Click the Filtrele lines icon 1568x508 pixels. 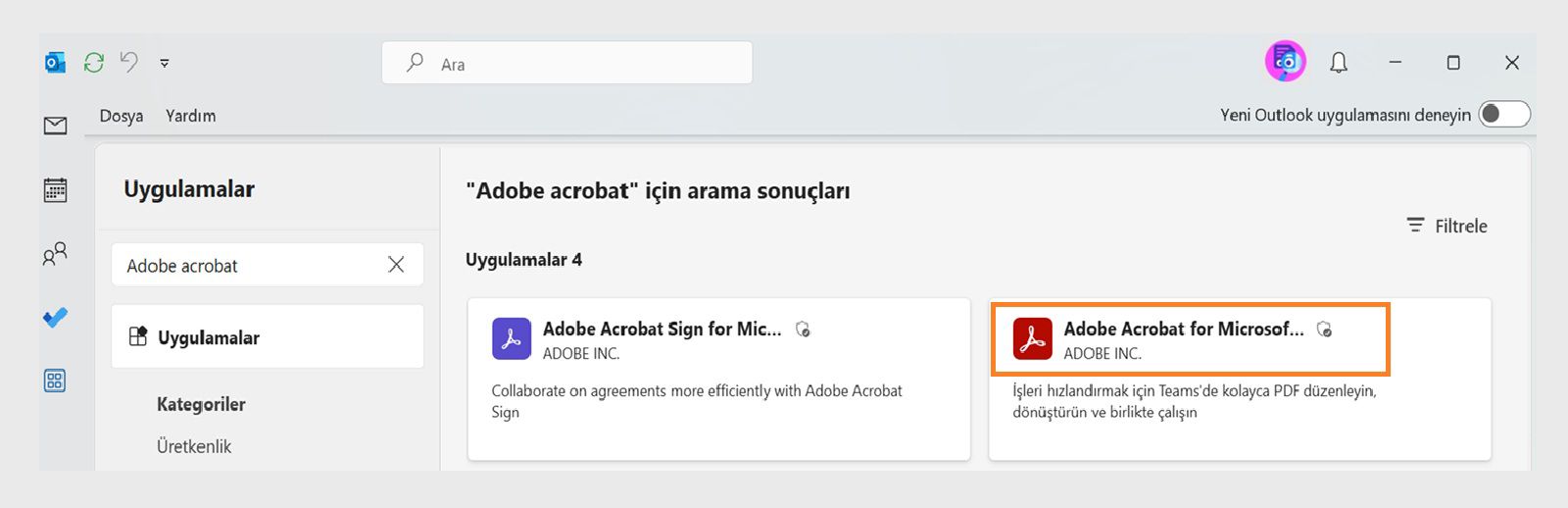(x=1415, y=226)
